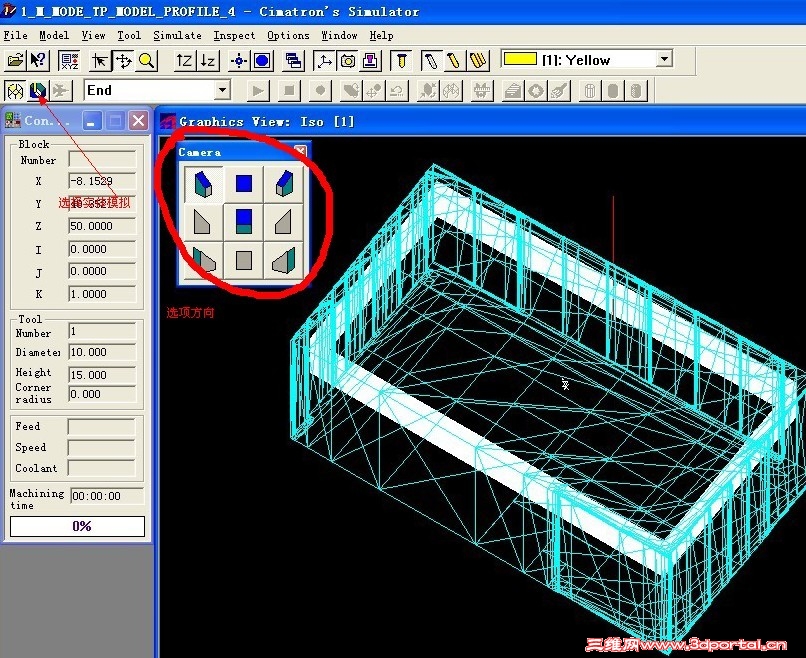The image size is (806, 658).
Task: Click the K field showing 1.0000
Action: (102, 294)
